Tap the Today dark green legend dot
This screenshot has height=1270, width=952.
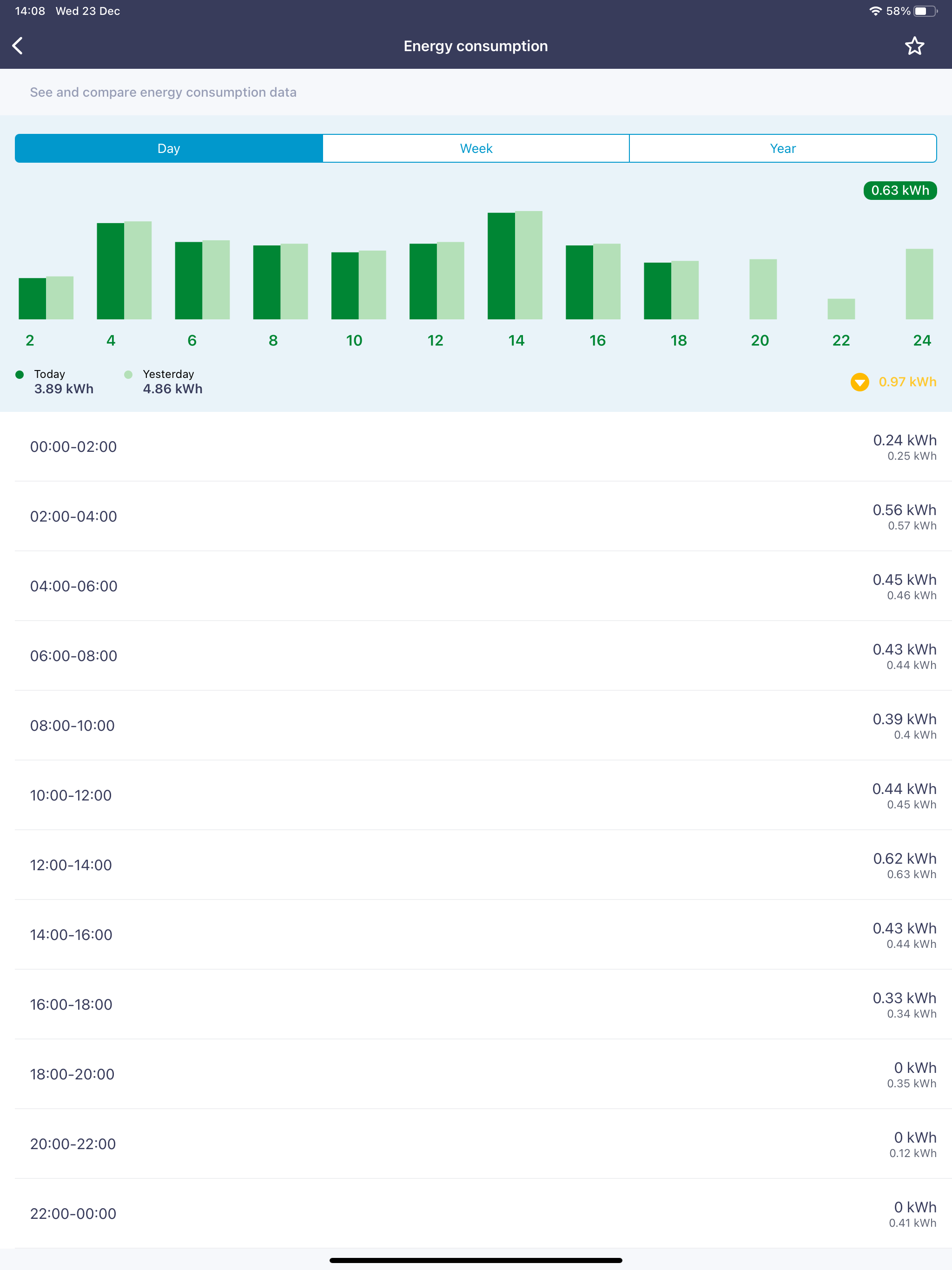tap(20, 374)
